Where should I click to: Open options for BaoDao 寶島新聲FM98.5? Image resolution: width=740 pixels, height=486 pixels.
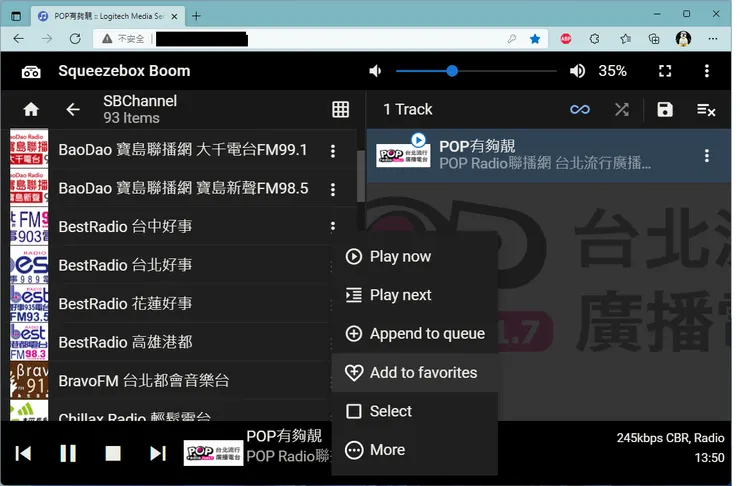(333, 189)
